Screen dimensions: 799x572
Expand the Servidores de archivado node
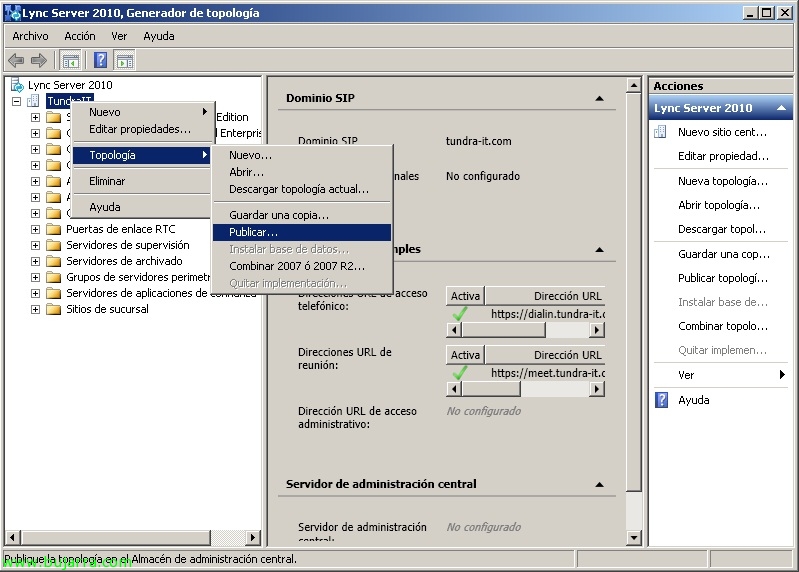(x=35, y=261)
